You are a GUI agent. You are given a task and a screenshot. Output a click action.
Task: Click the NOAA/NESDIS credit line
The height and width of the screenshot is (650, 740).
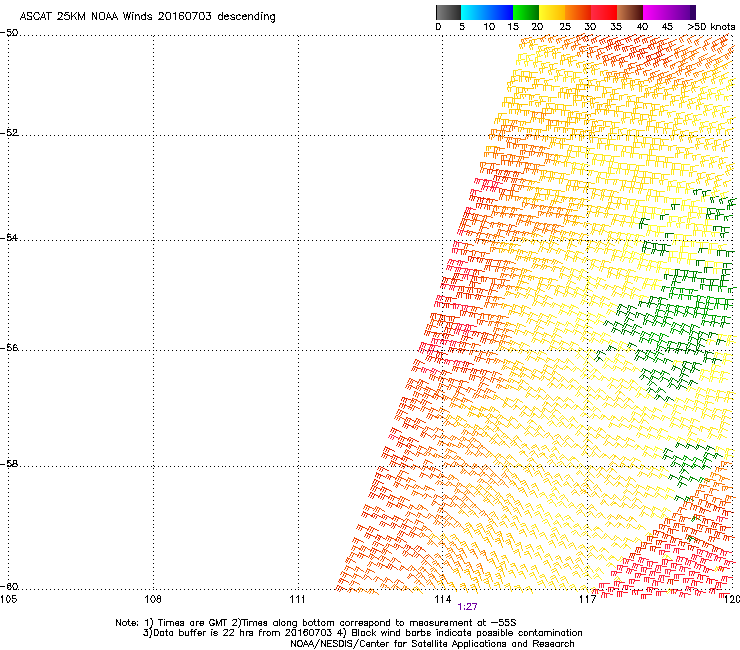(x=432, y=644)
